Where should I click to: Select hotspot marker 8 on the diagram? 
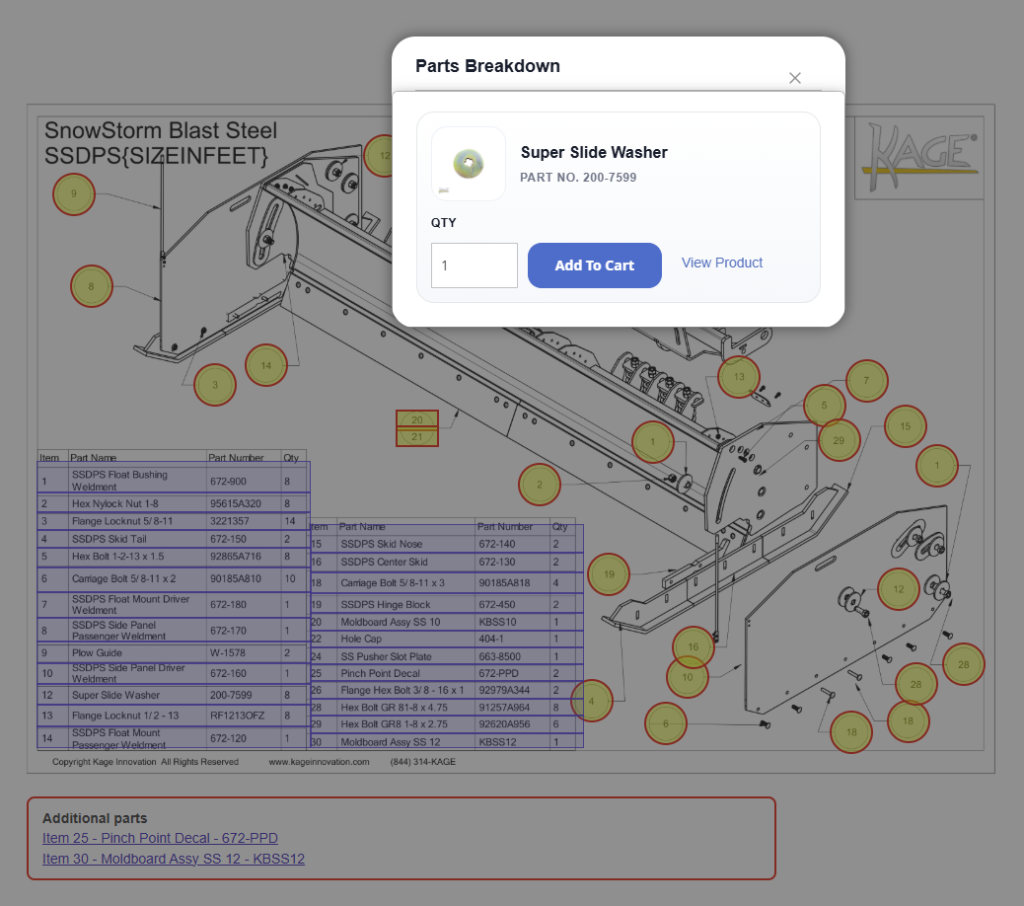click(91, 286)
